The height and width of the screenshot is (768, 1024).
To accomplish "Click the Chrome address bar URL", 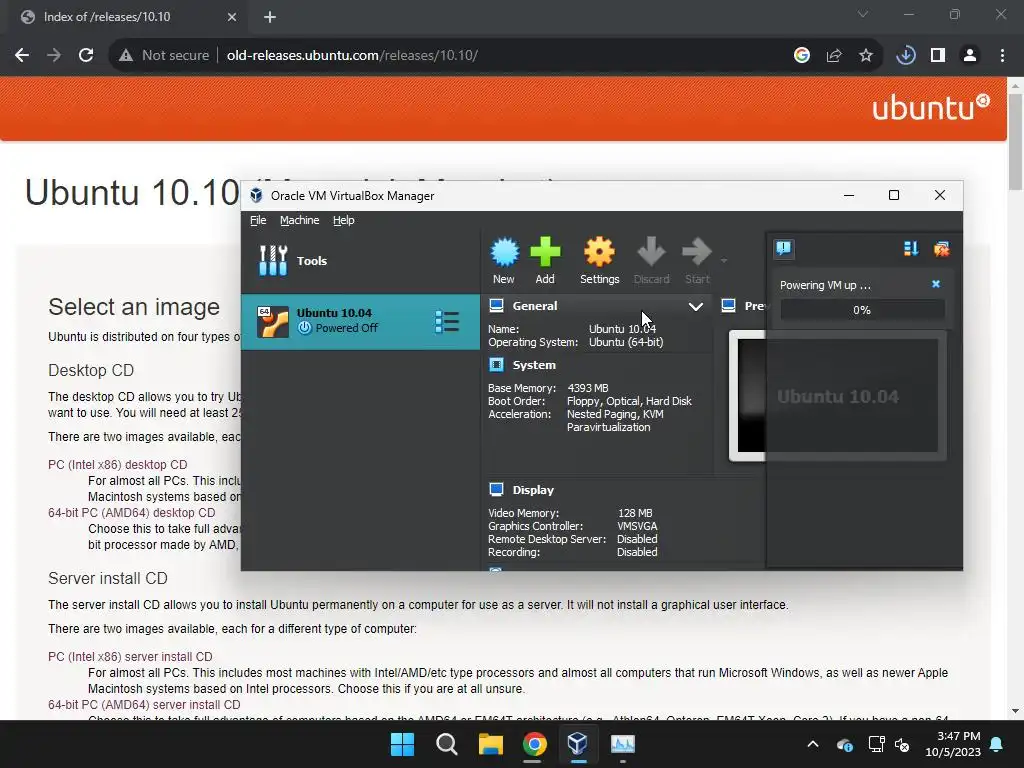I will 352,56.
